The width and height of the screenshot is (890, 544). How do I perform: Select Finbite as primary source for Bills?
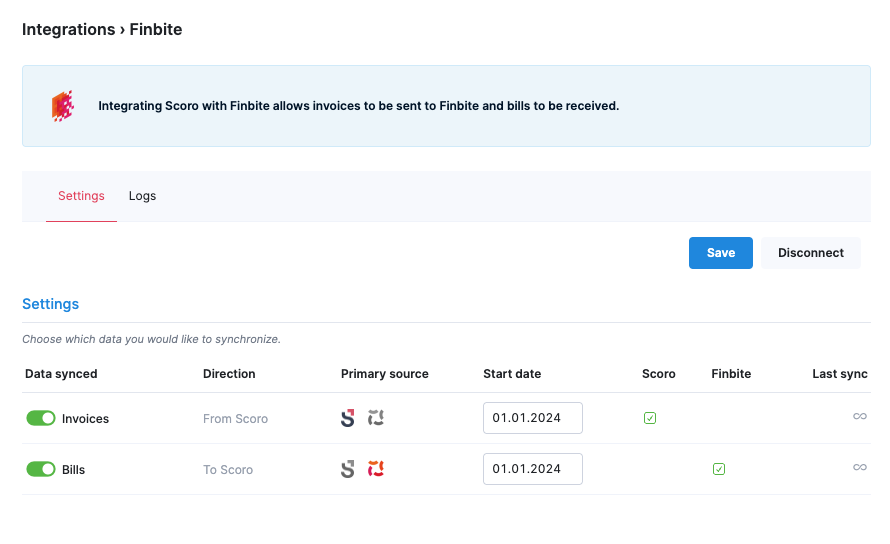[376, 469]
